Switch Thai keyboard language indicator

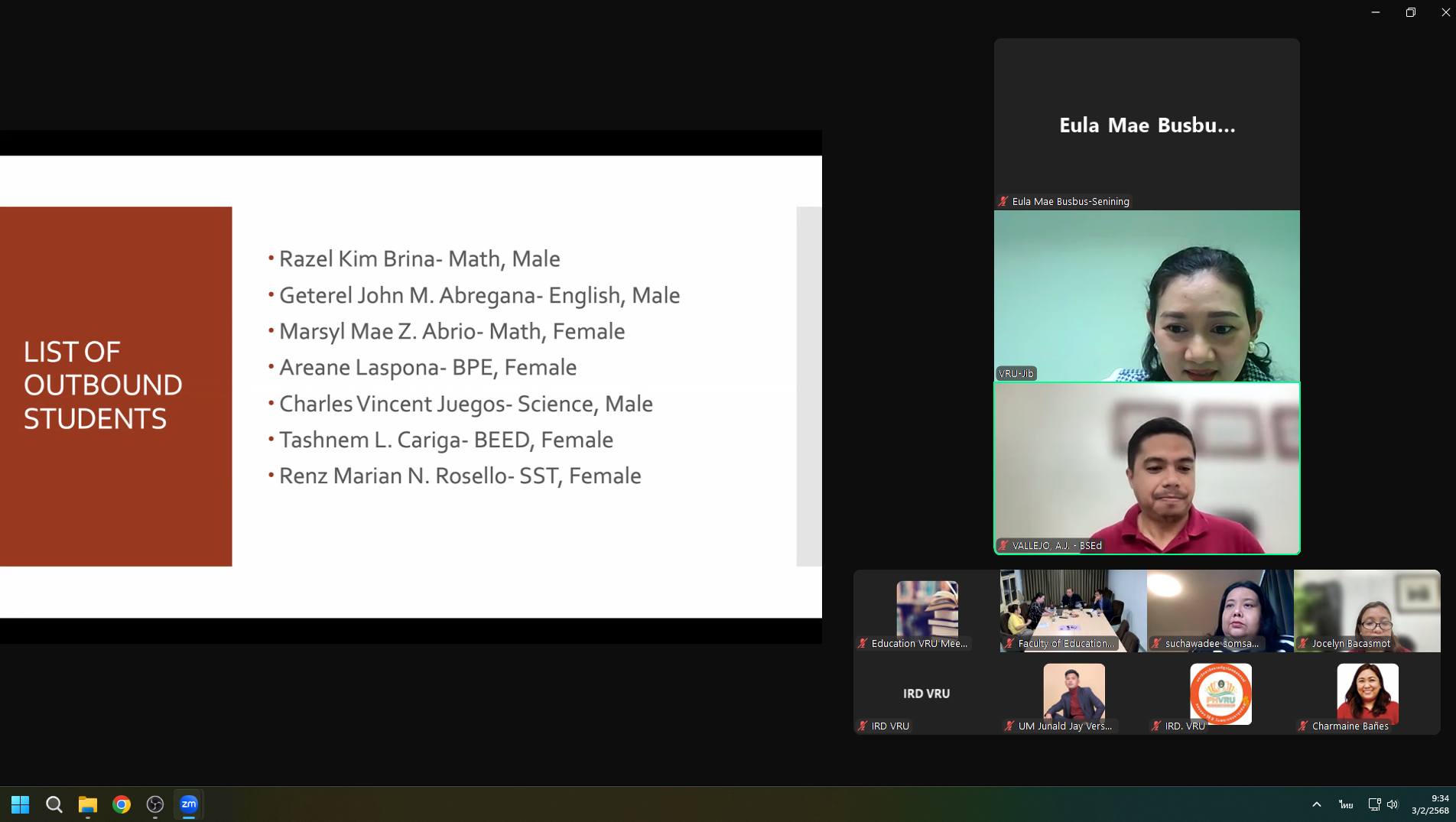tap(1346, 804)
